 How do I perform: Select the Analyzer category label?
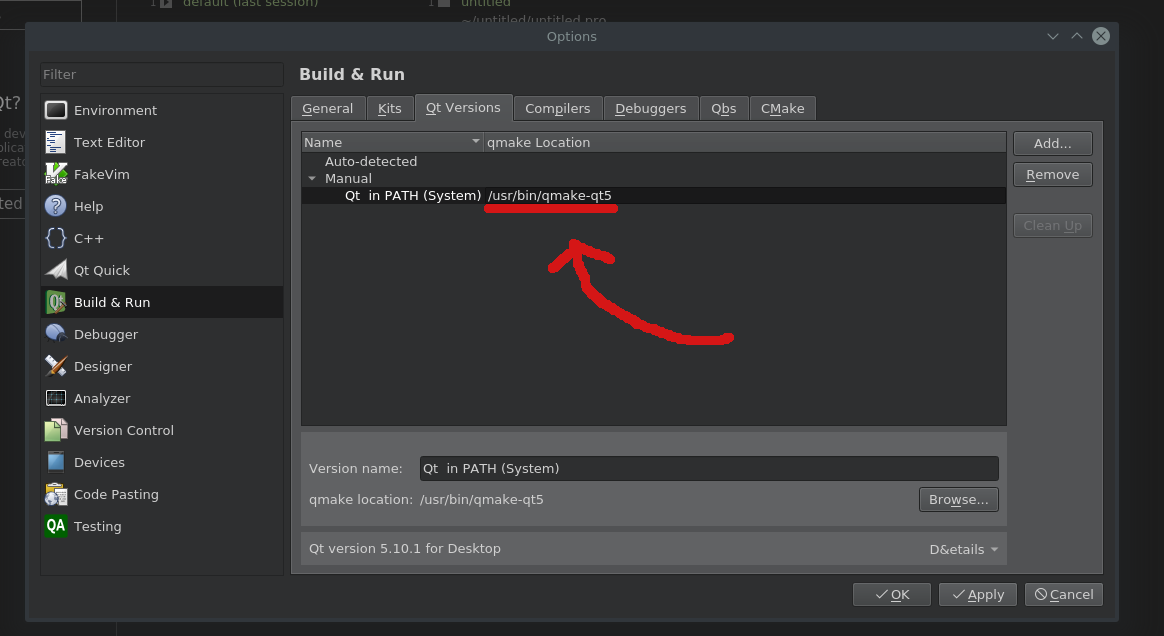click(x=102, y=399)
